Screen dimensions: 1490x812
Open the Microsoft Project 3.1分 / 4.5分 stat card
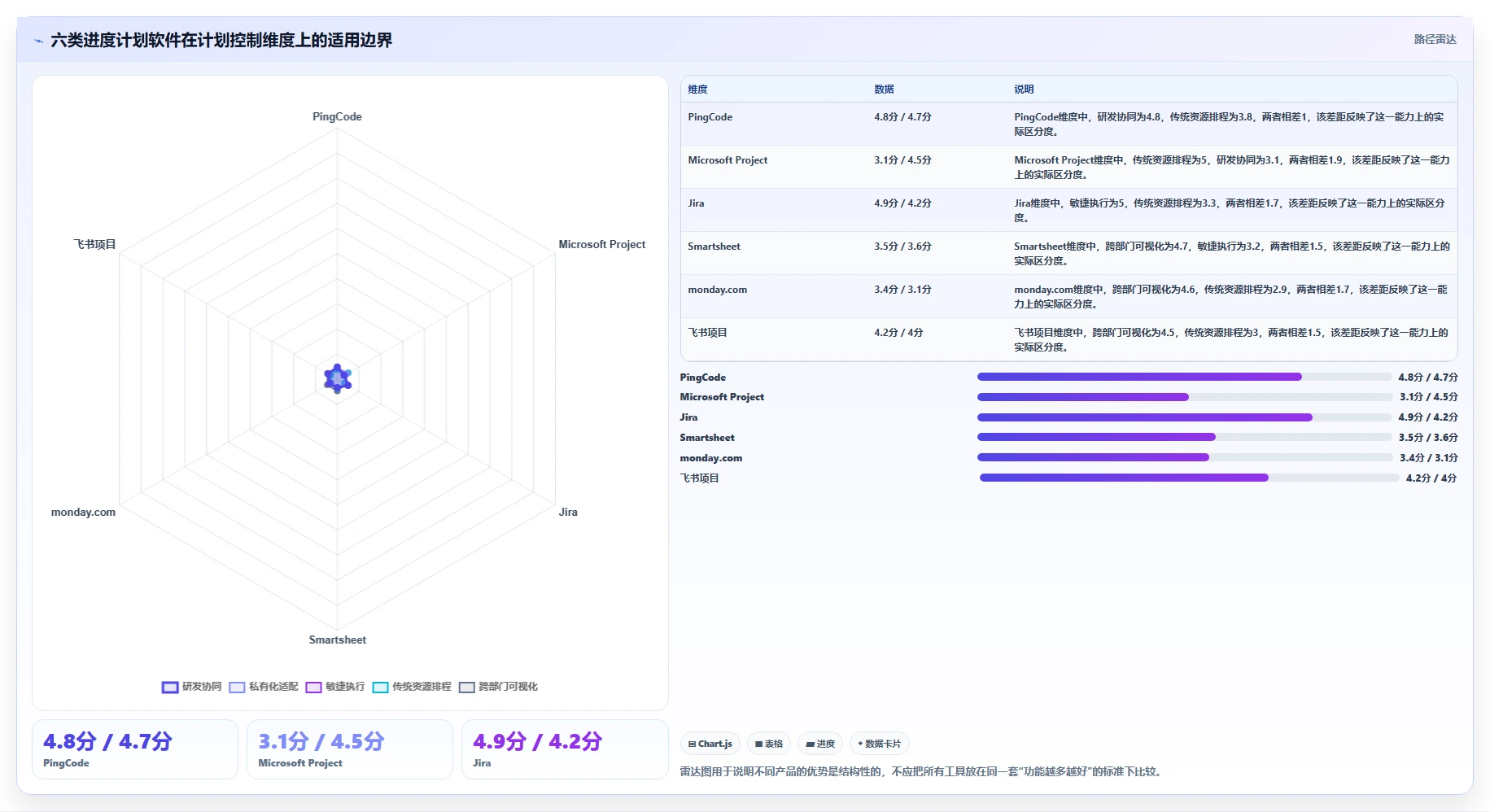(x=350, y=749)
